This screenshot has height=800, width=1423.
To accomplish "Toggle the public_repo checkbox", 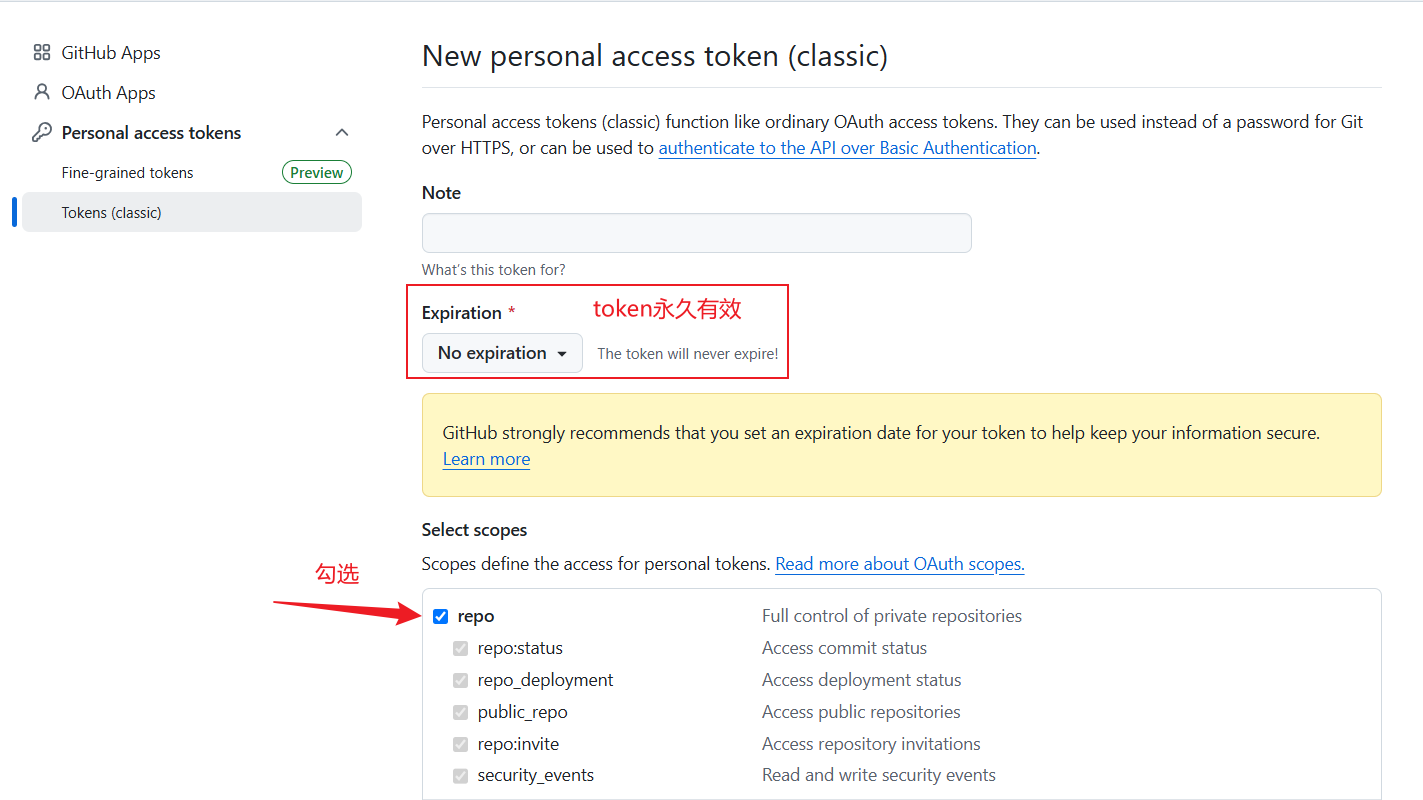I will (x=460, y=712).
